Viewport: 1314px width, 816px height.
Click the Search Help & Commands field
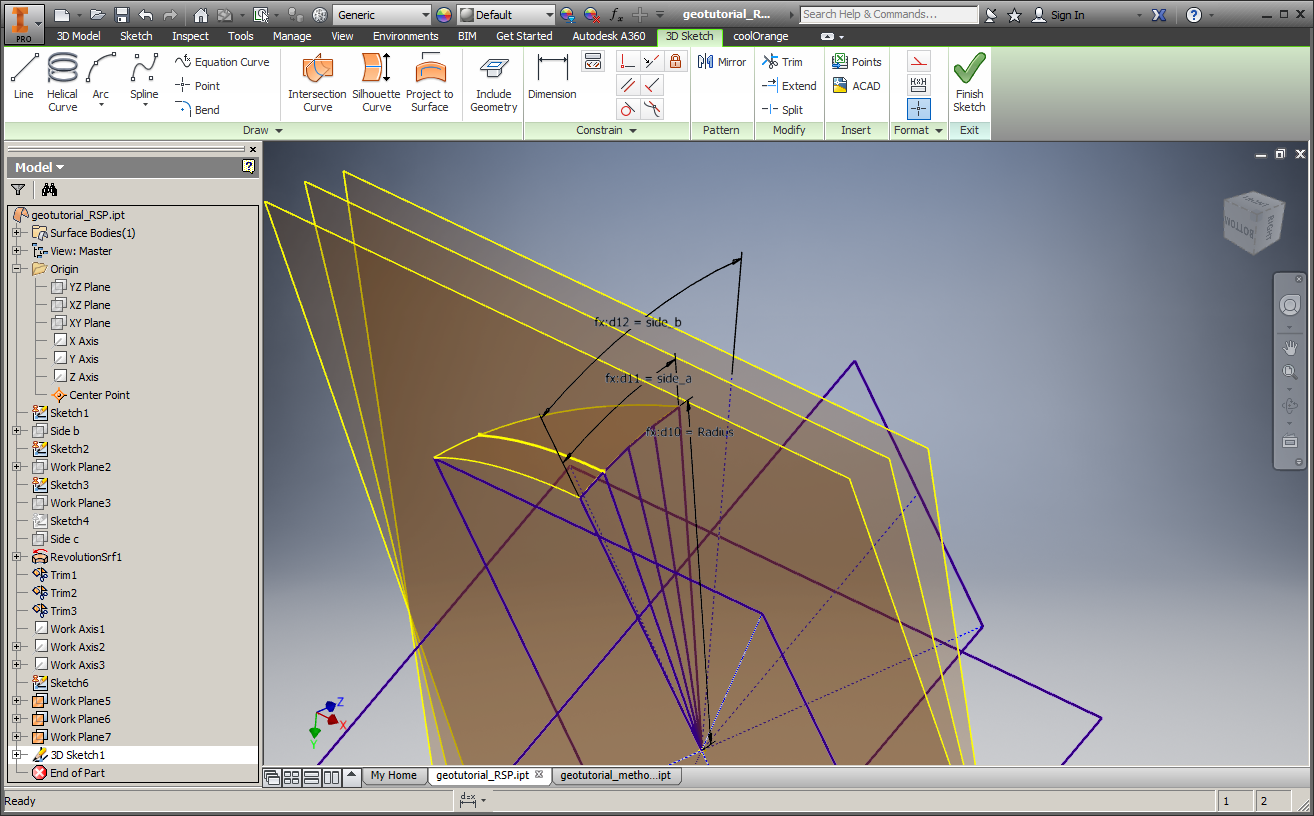889,15
